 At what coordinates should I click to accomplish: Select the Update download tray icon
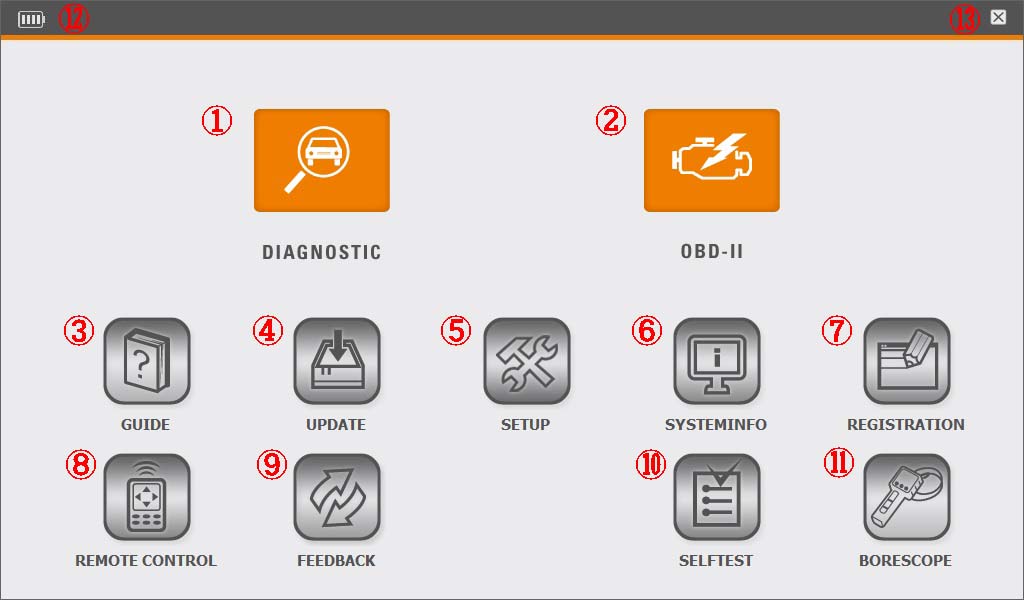click(x=337, y=361)
